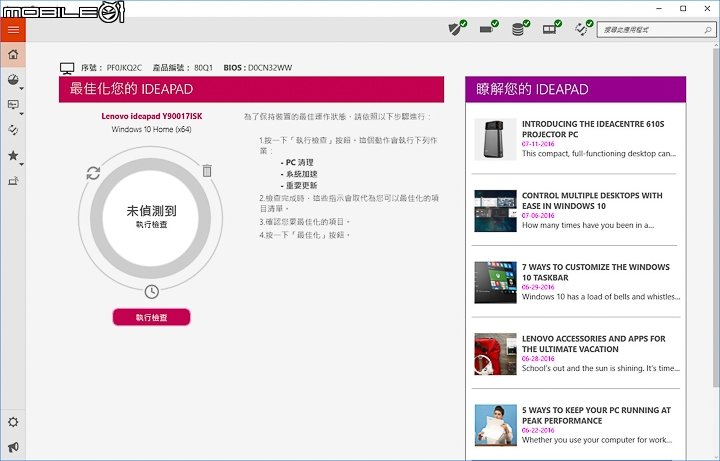
Task: Click the refresh arrows on the dial
Action: click(93, 173)
